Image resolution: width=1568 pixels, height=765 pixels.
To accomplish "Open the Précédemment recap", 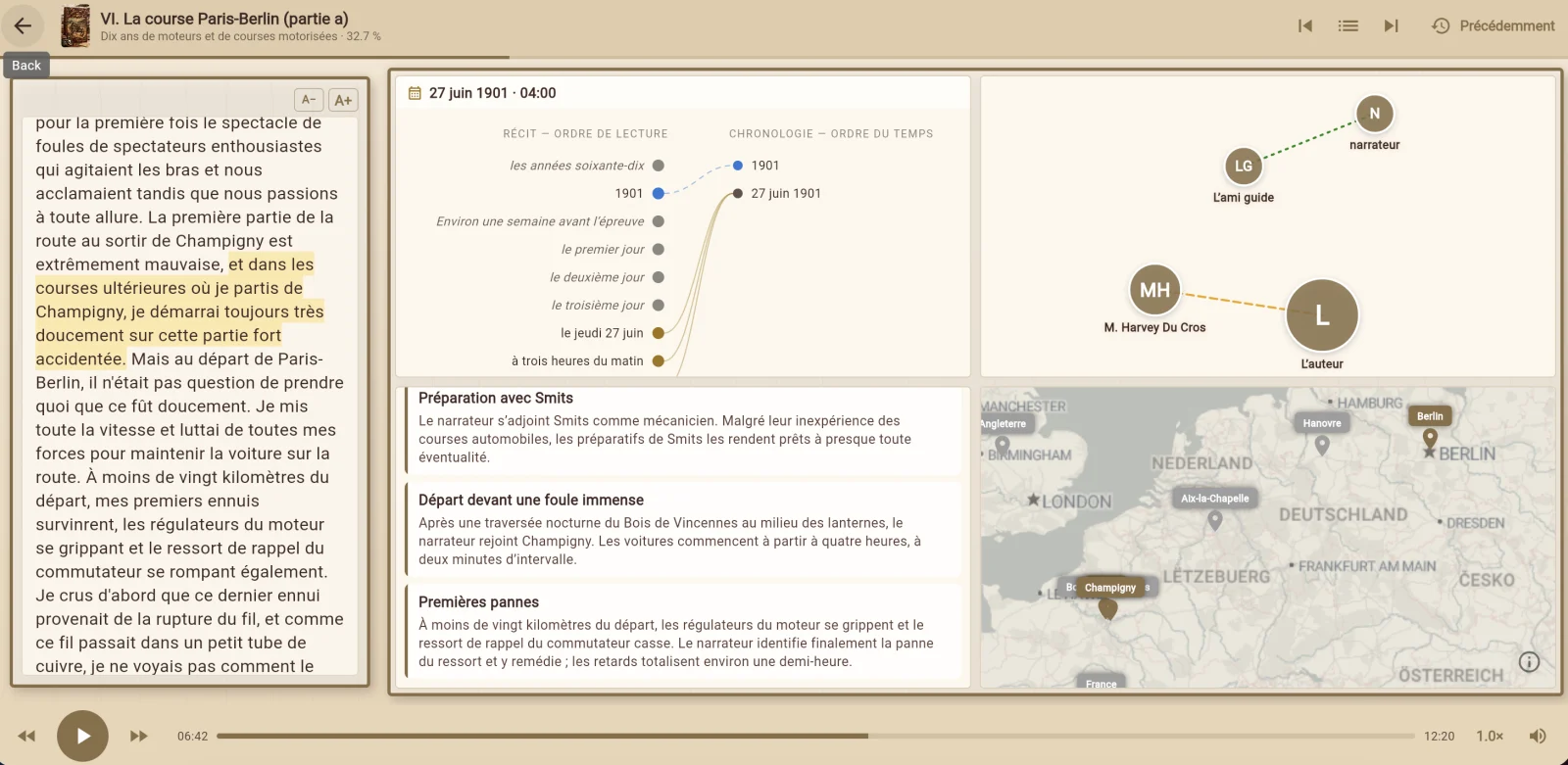I will 1493,26.
